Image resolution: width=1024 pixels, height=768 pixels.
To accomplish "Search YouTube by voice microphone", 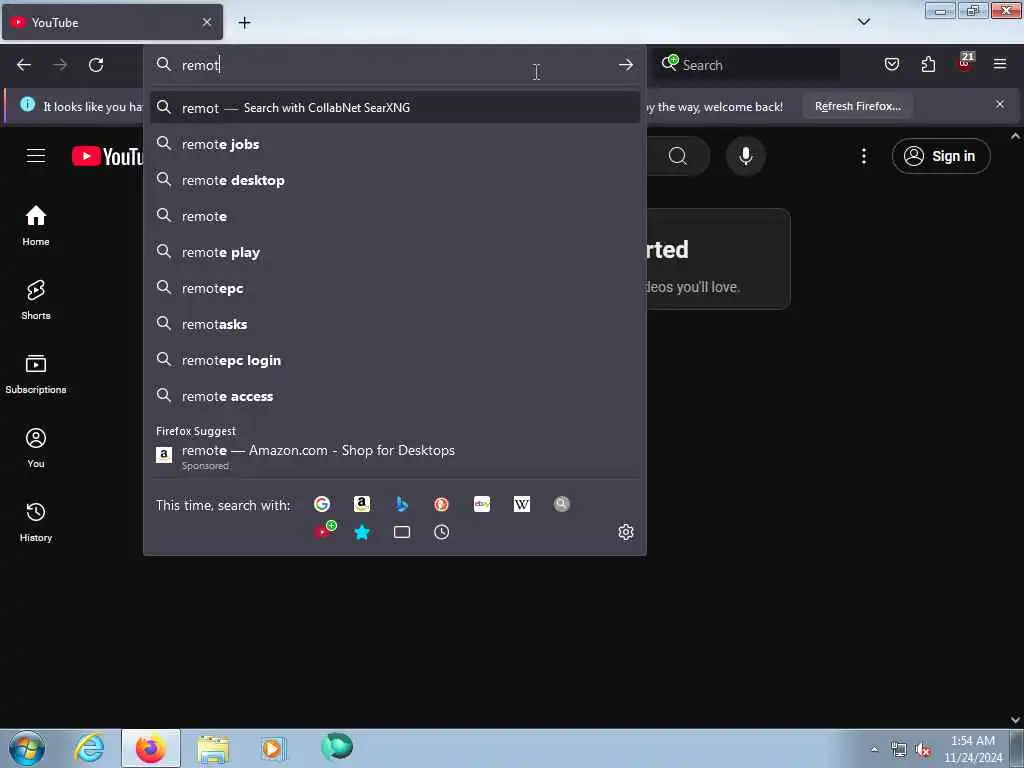I will point(745,156).
